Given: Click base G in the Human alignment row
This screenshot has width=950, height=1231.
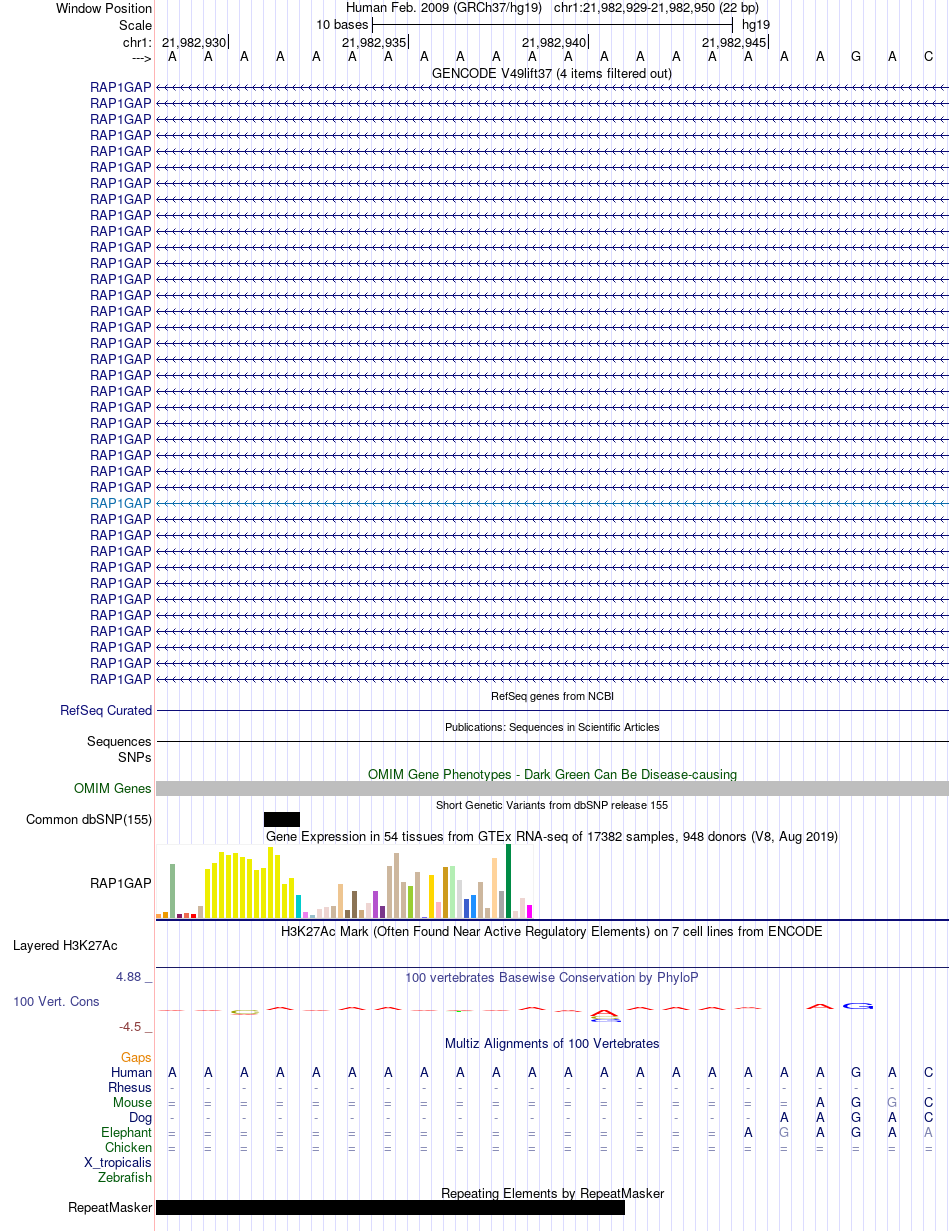Looking at the screenshot, I should pos(856,1072).
